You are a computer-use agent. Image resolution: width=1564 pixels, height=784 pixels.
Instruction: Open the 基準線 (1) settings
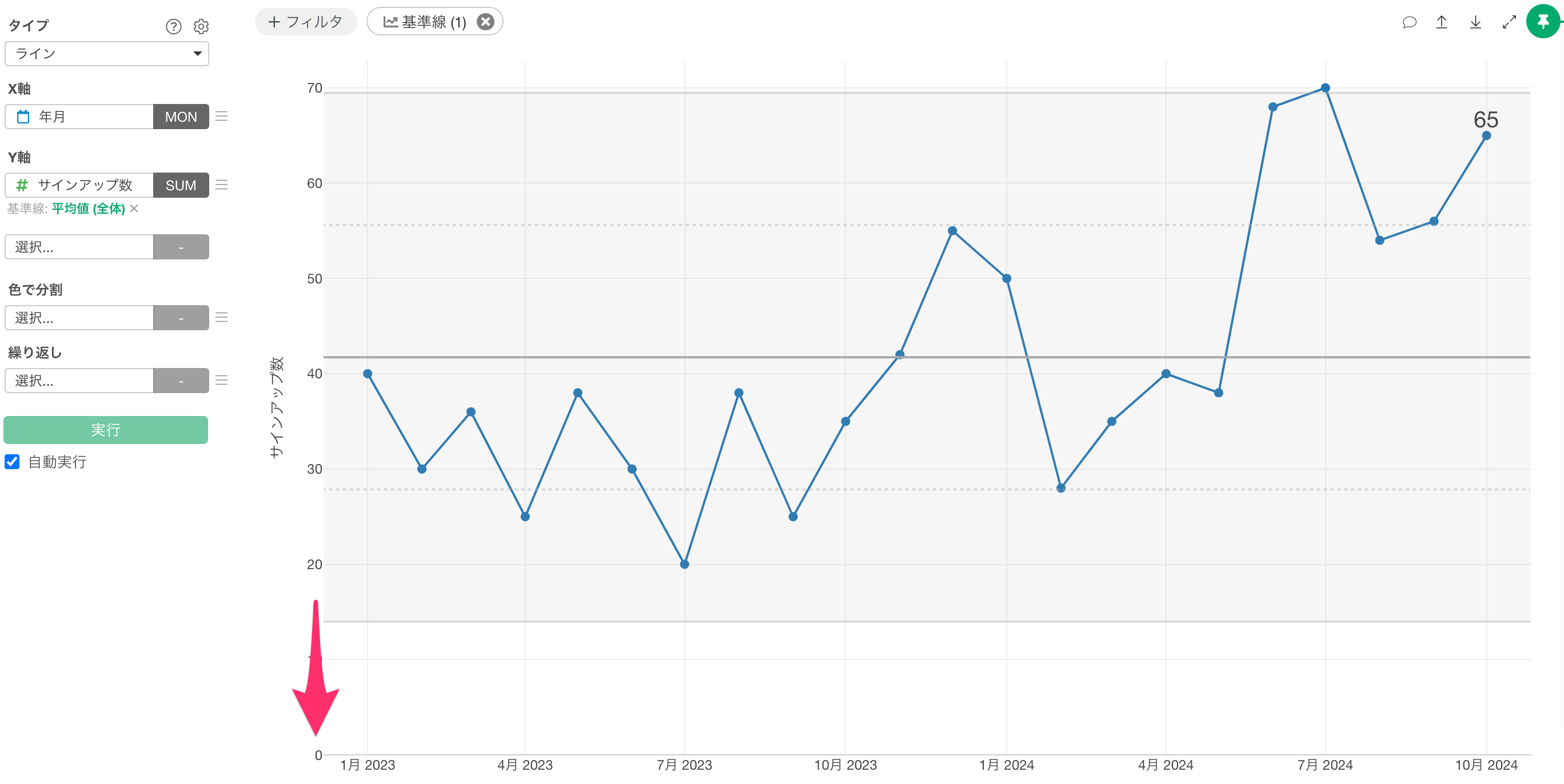pyautogui.click(x=425, y=22)
